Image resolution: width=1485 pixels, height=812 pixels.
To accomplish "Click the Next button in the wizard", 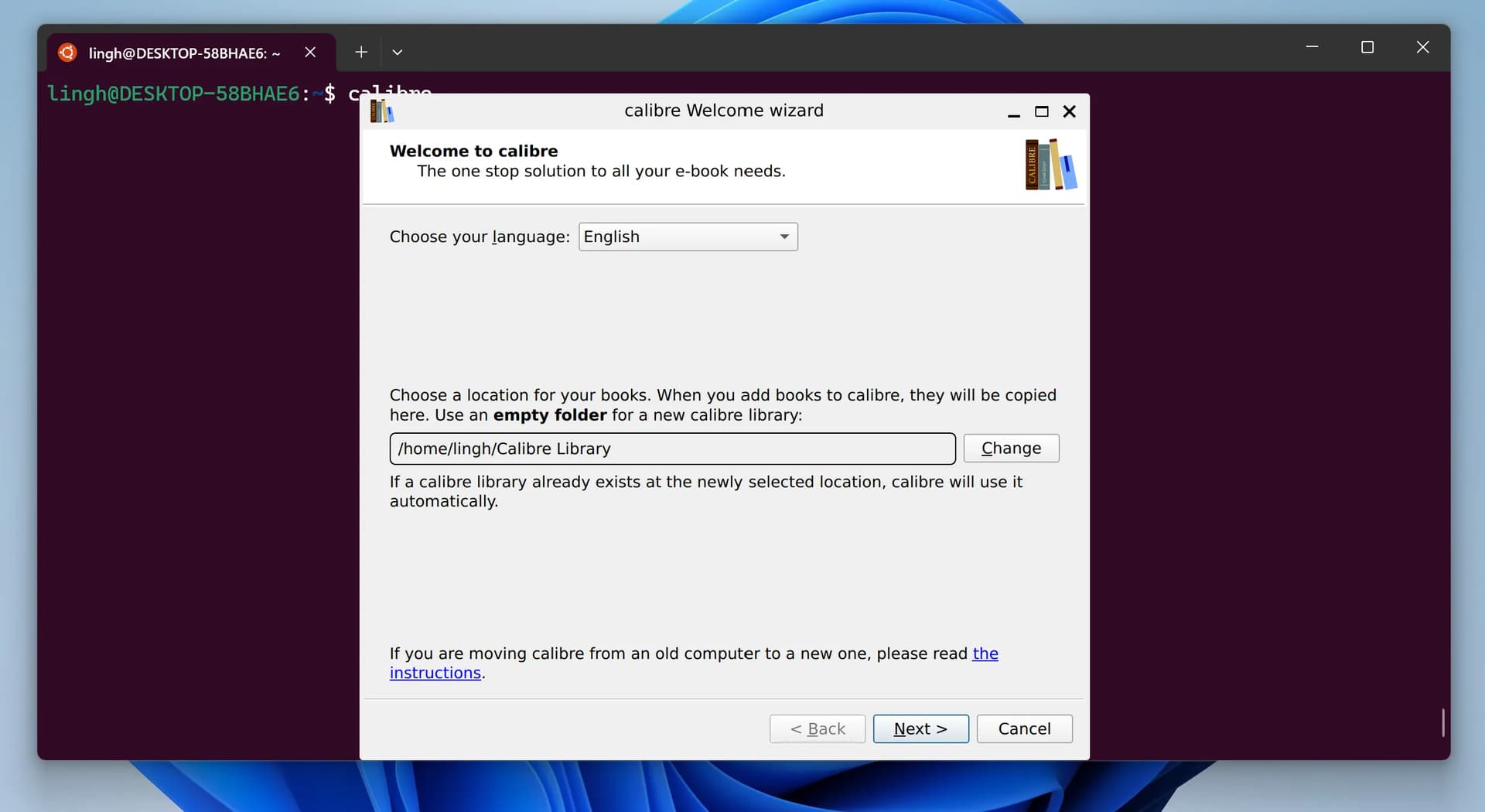I will point(920,728).
